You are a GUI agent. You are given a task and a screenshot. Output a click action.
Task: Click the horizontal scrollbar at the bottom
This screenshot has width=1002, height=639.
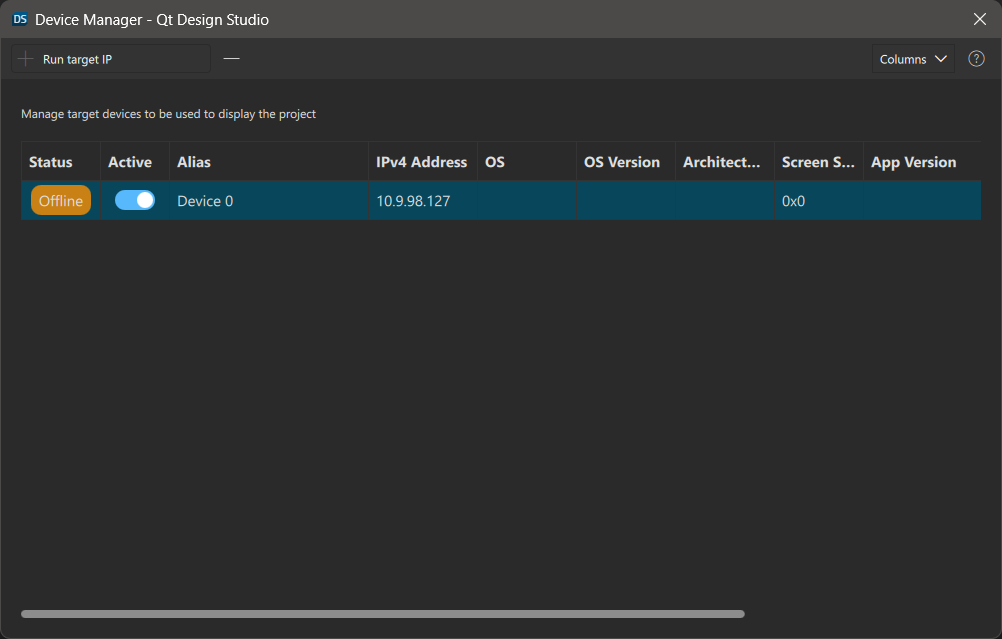tap(383, 614)
